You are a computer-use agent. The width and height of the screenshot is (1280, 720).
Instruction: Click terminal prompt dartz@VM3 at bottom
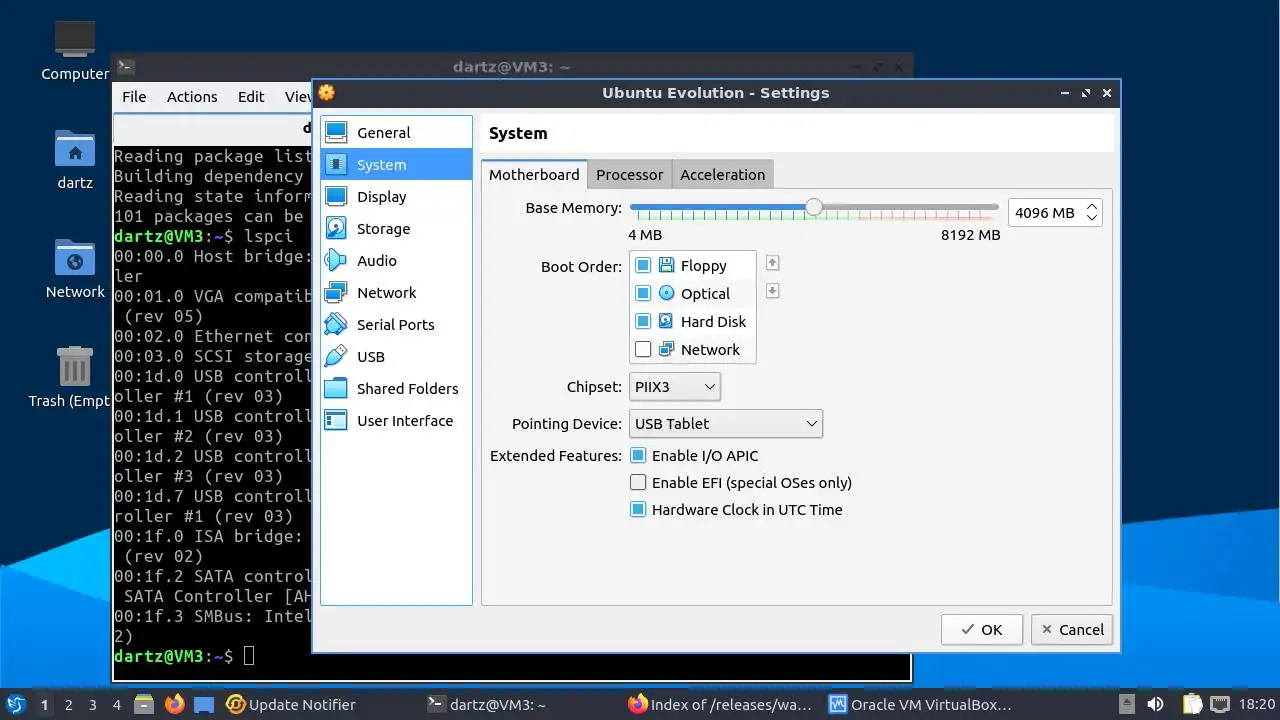click(x=174, y=656)
